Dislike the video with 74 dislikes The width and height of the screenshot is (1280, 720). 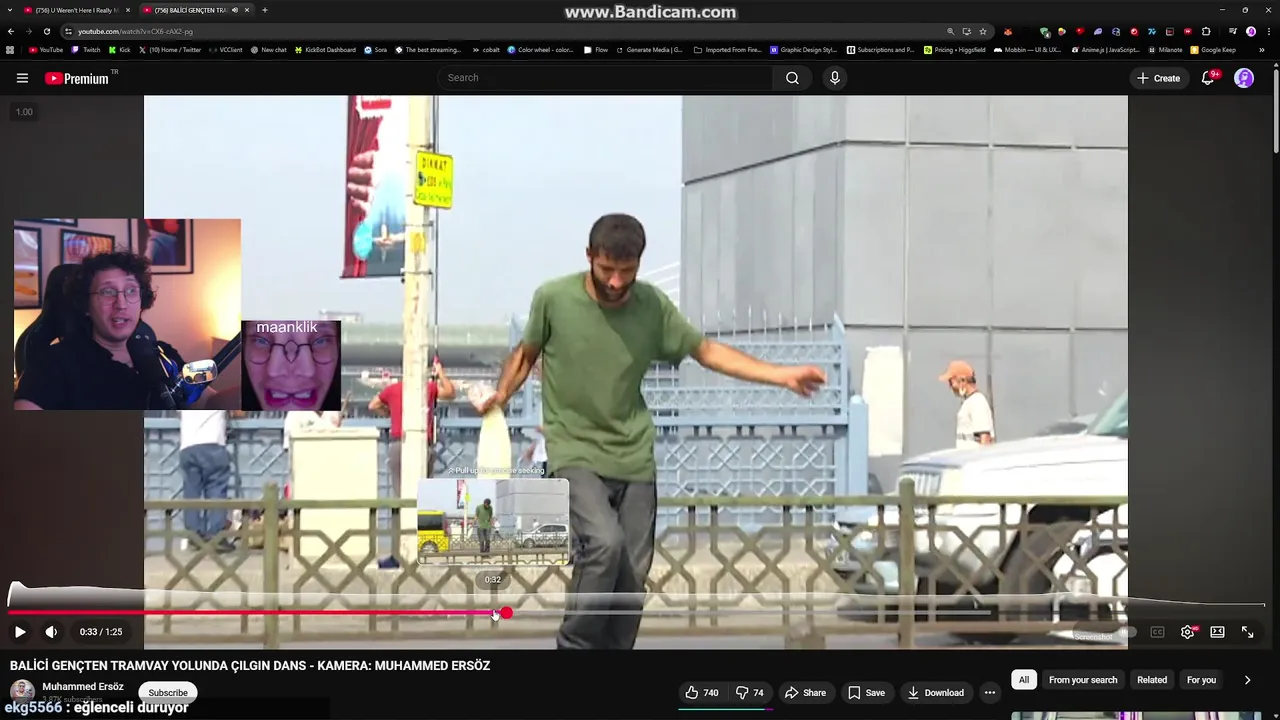[x=750, y=693]
